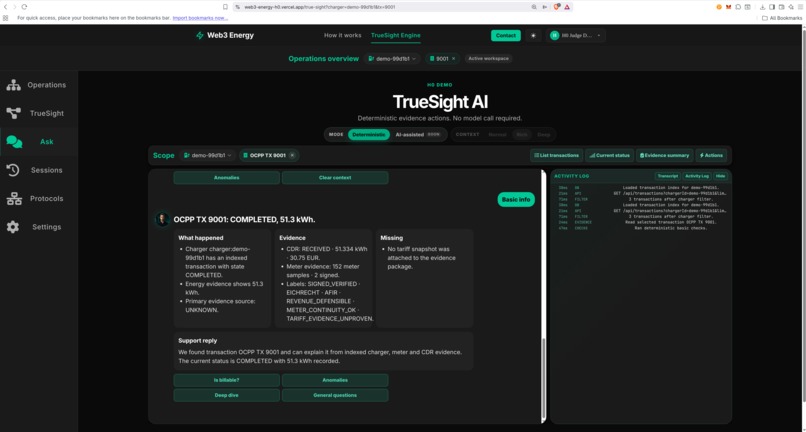This screenshot has width=806, height=432.
Task: Click the 'What happened' card heading
Action: [x=201, y=238]
